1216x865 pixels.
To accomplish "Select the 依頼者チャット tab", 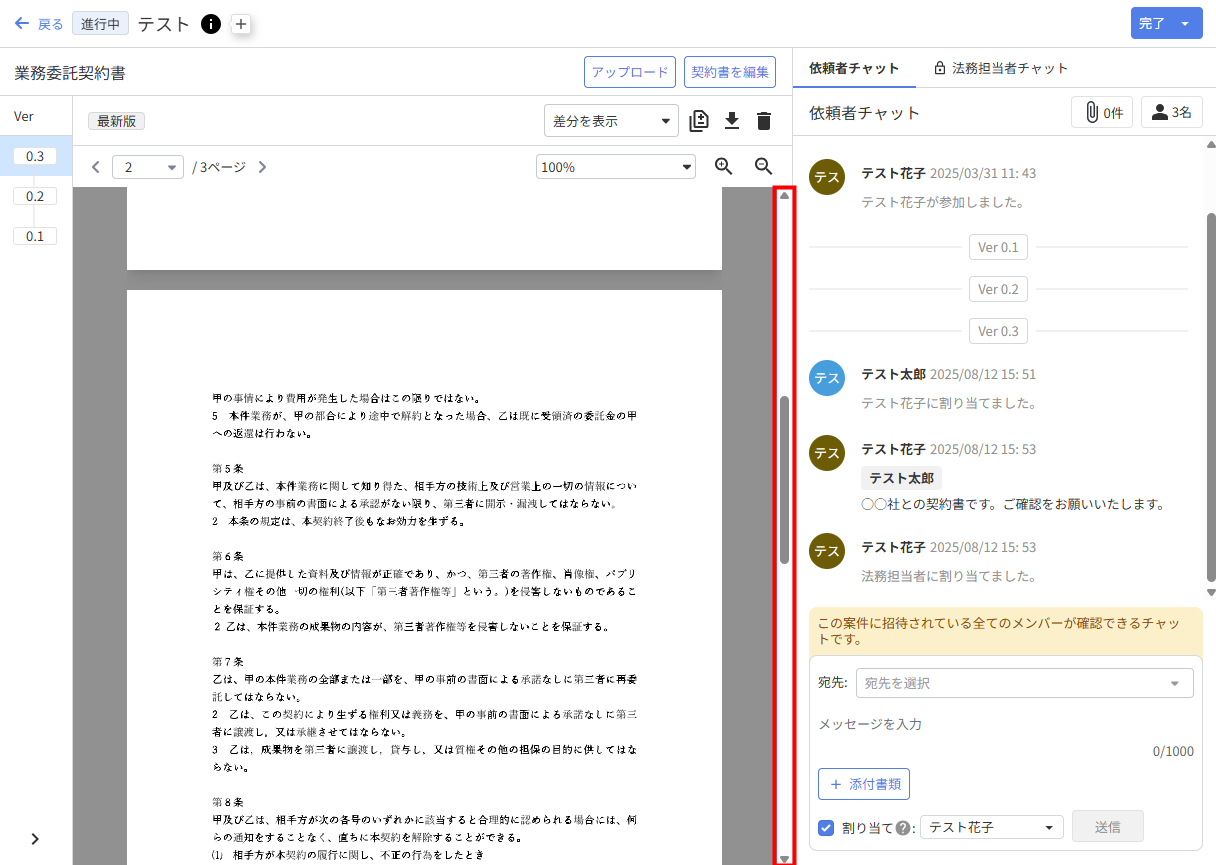I will click(854, 69).
